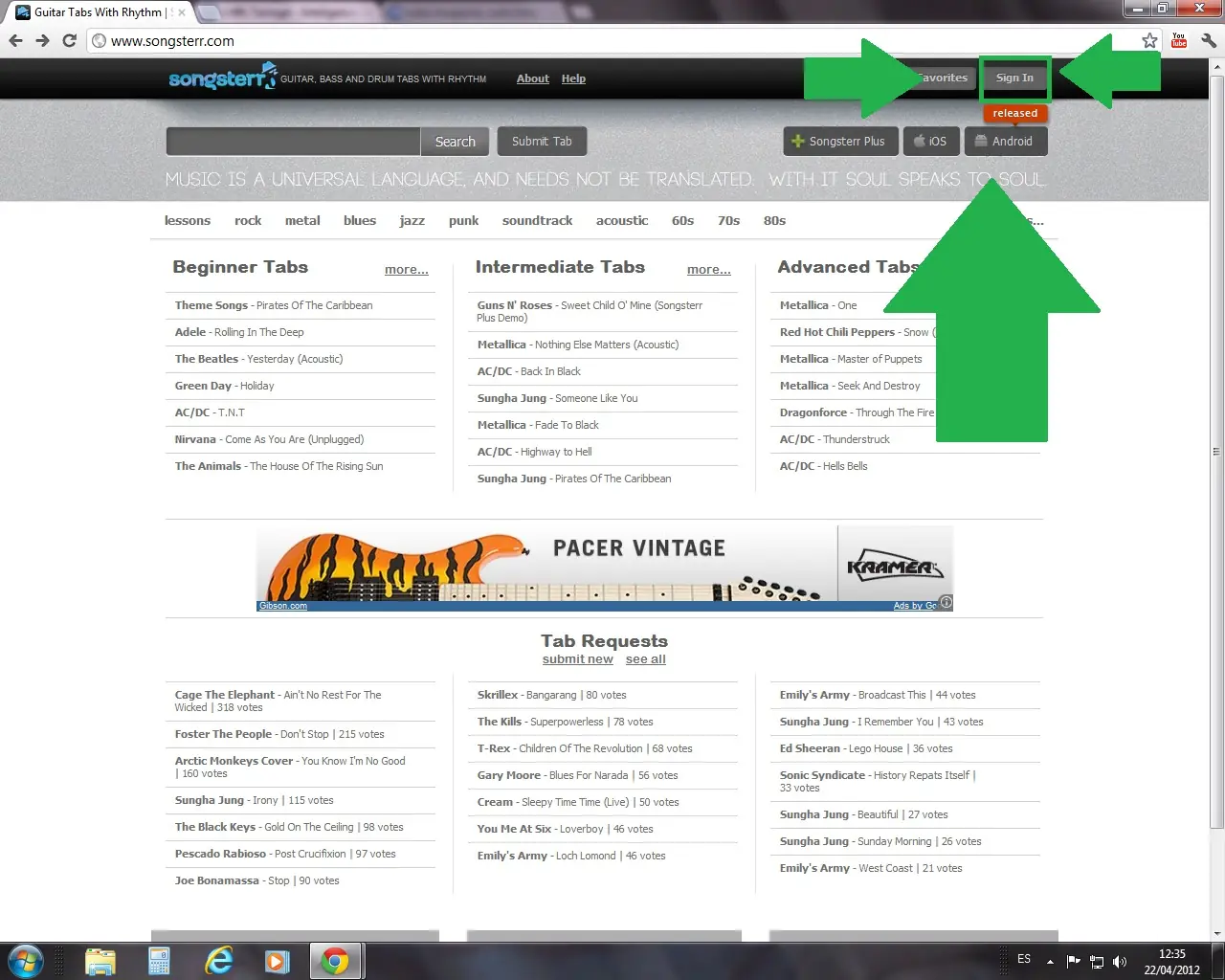Select the lessons category

coord(188,220)
